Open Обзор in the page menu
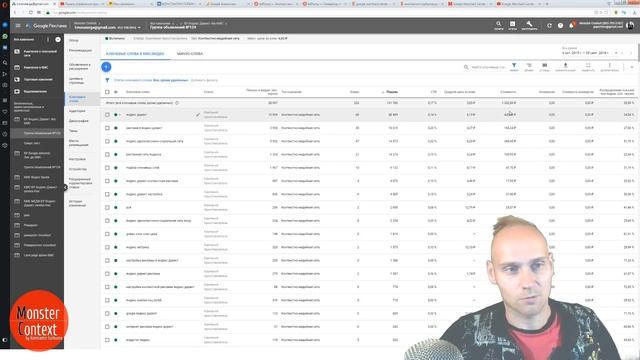This screenshot has height=360, width=640. click(74, 40)
